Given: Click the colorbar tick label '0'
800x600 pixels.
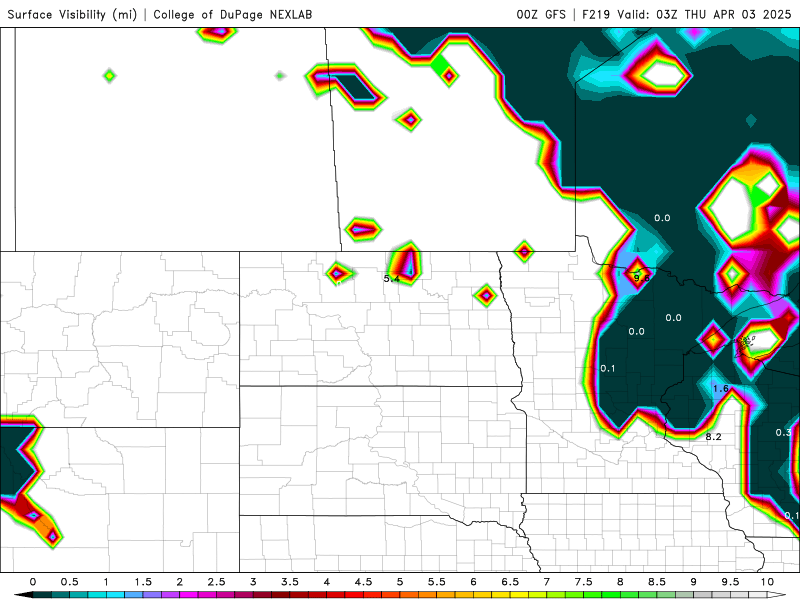Looking at the screenshot, I should pos(33,582).
